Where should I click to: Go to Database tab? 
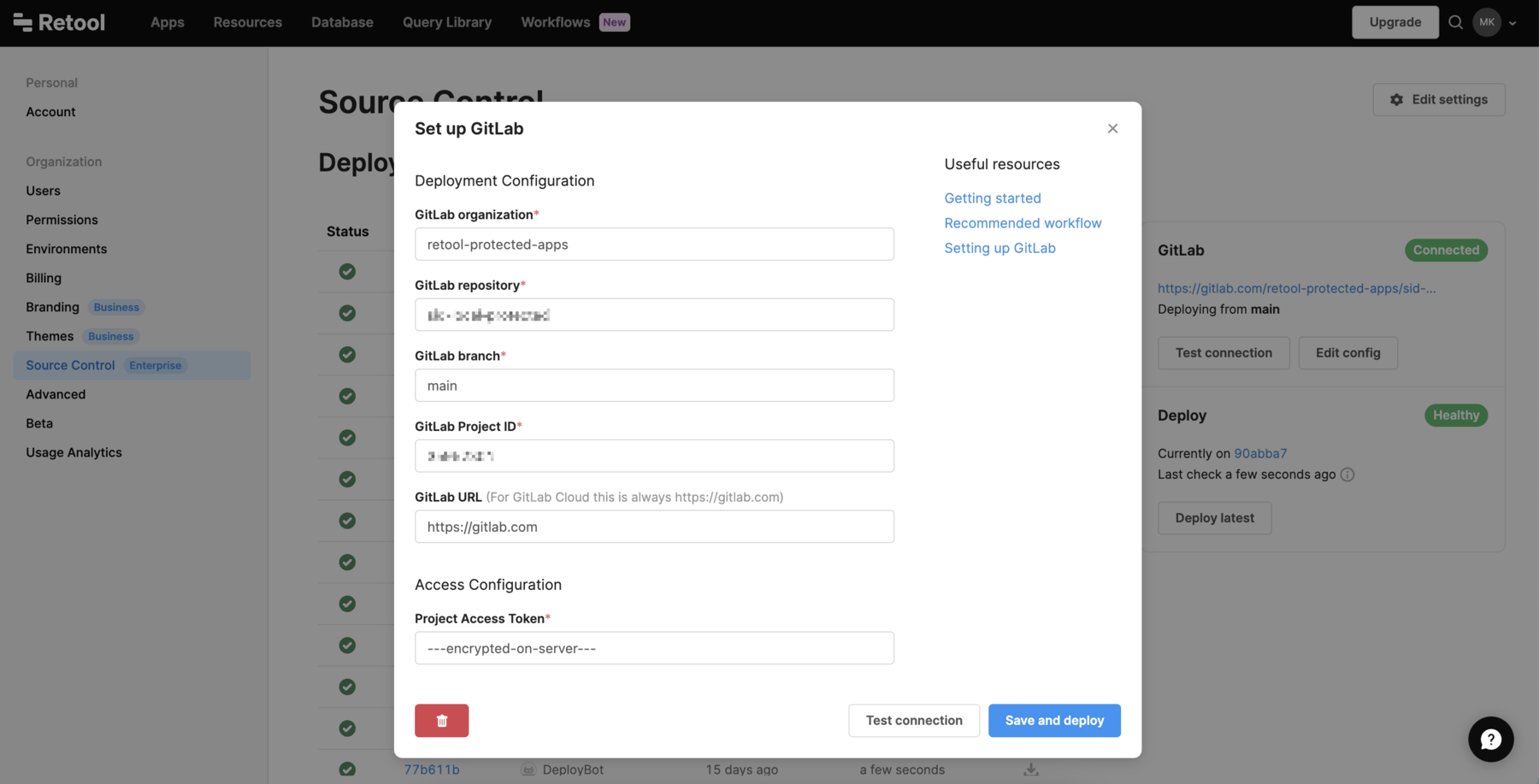pos(342,22)
